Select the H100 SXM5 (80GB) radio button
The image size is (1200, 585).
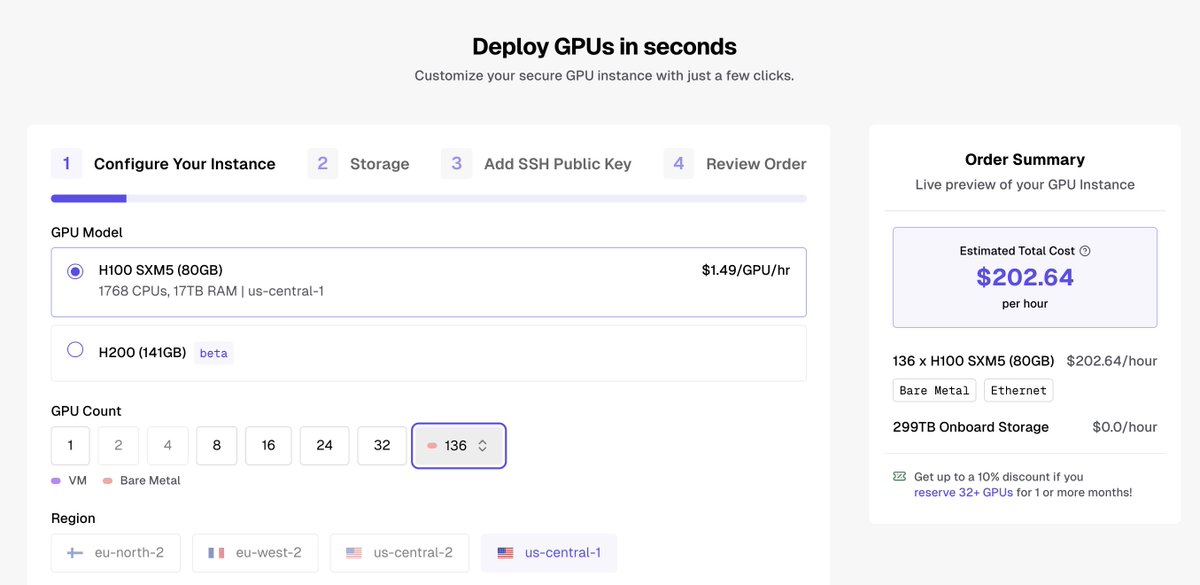[x=75, y=271]
